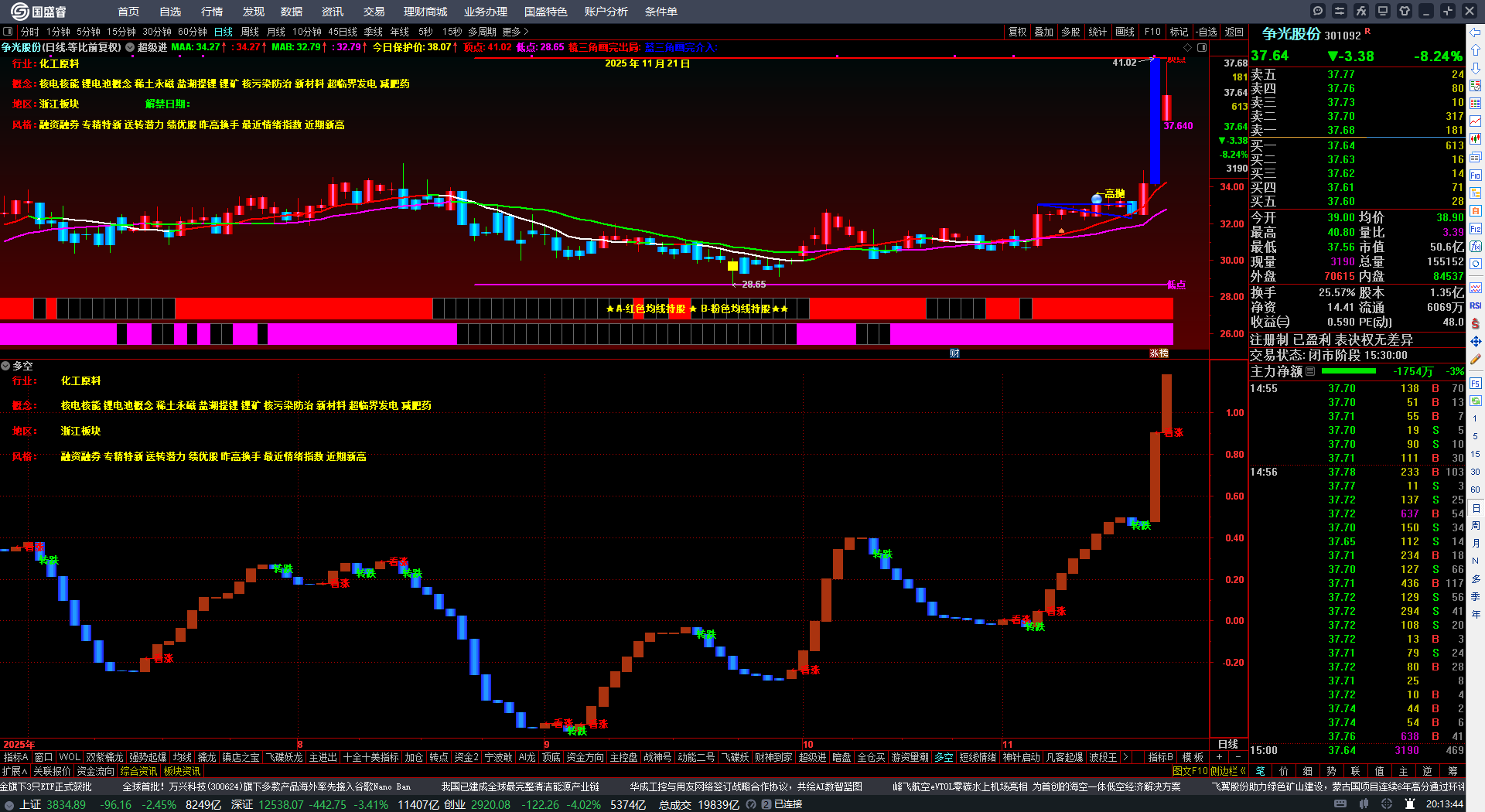Open the 首页 menu
Viewport: 1485px width, 812px height.
click(128, 12)
